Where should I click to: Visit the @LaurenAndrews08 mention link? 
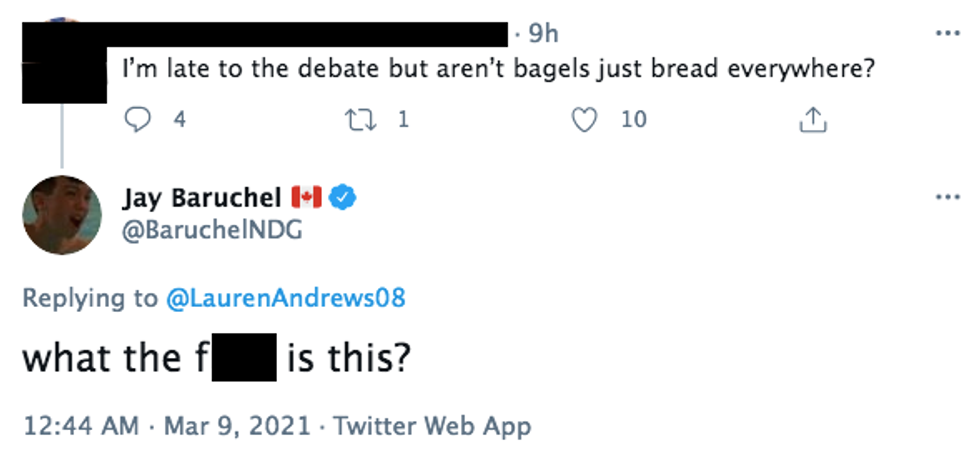(x=285, y=298)
